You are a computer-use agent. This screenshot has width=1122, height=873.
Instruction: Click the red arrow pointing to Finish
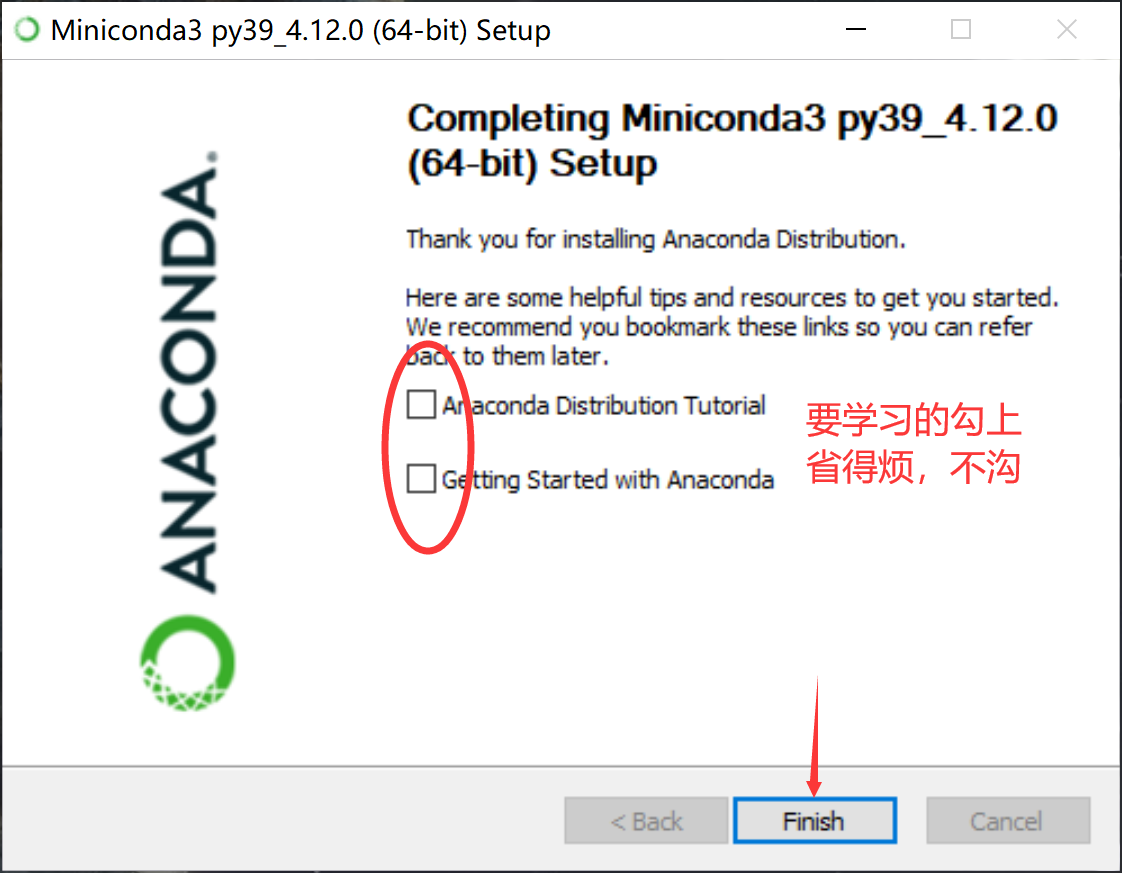(816, 736)
